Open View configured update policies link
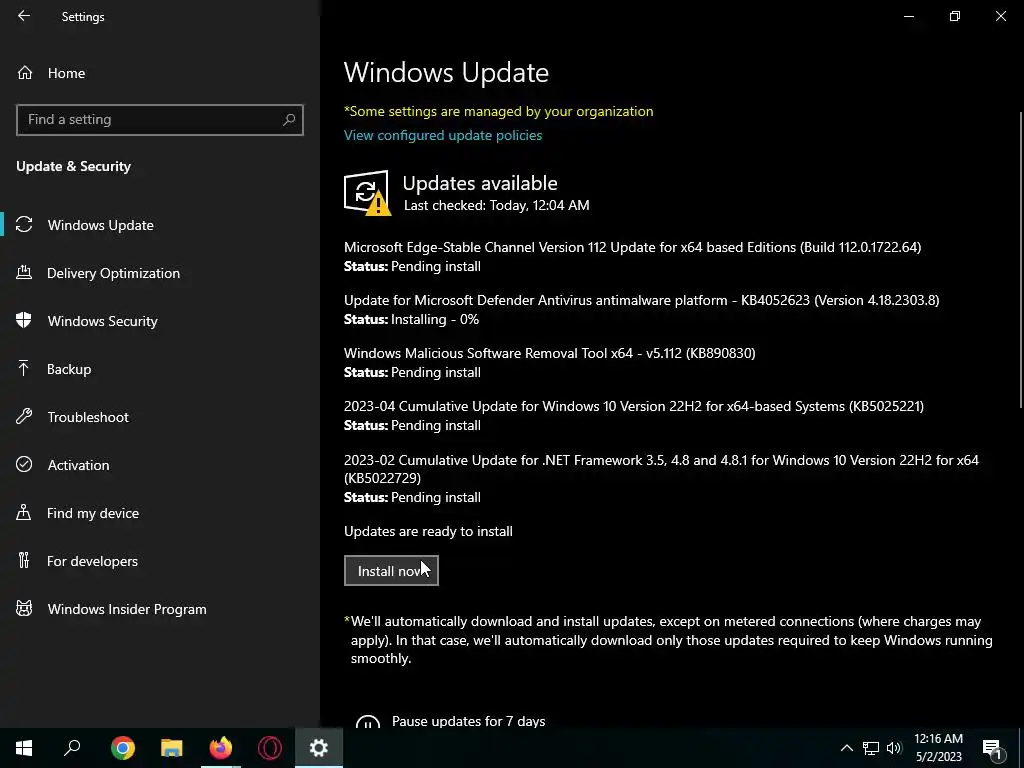 coord(443,135)
